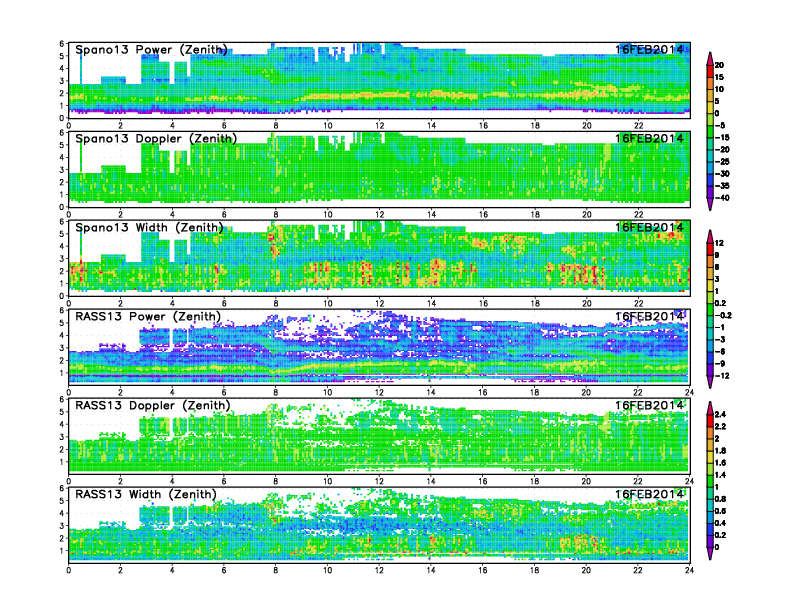Viewport: 792px width, 612px height.
Task: Click x-axis tick 24 under RASS13 Power panel
Action: (689, 392)
